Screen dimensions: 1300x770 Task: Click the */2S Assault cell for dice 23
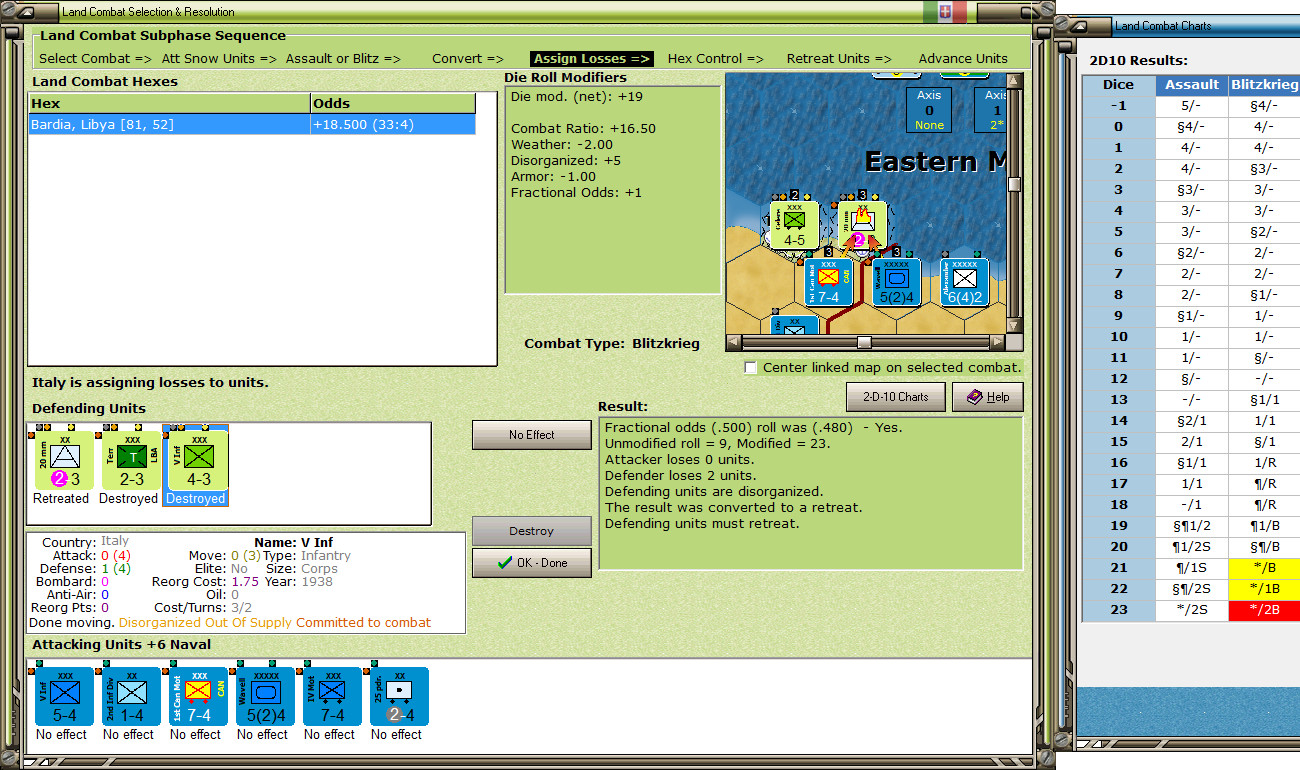(1192, 610)
